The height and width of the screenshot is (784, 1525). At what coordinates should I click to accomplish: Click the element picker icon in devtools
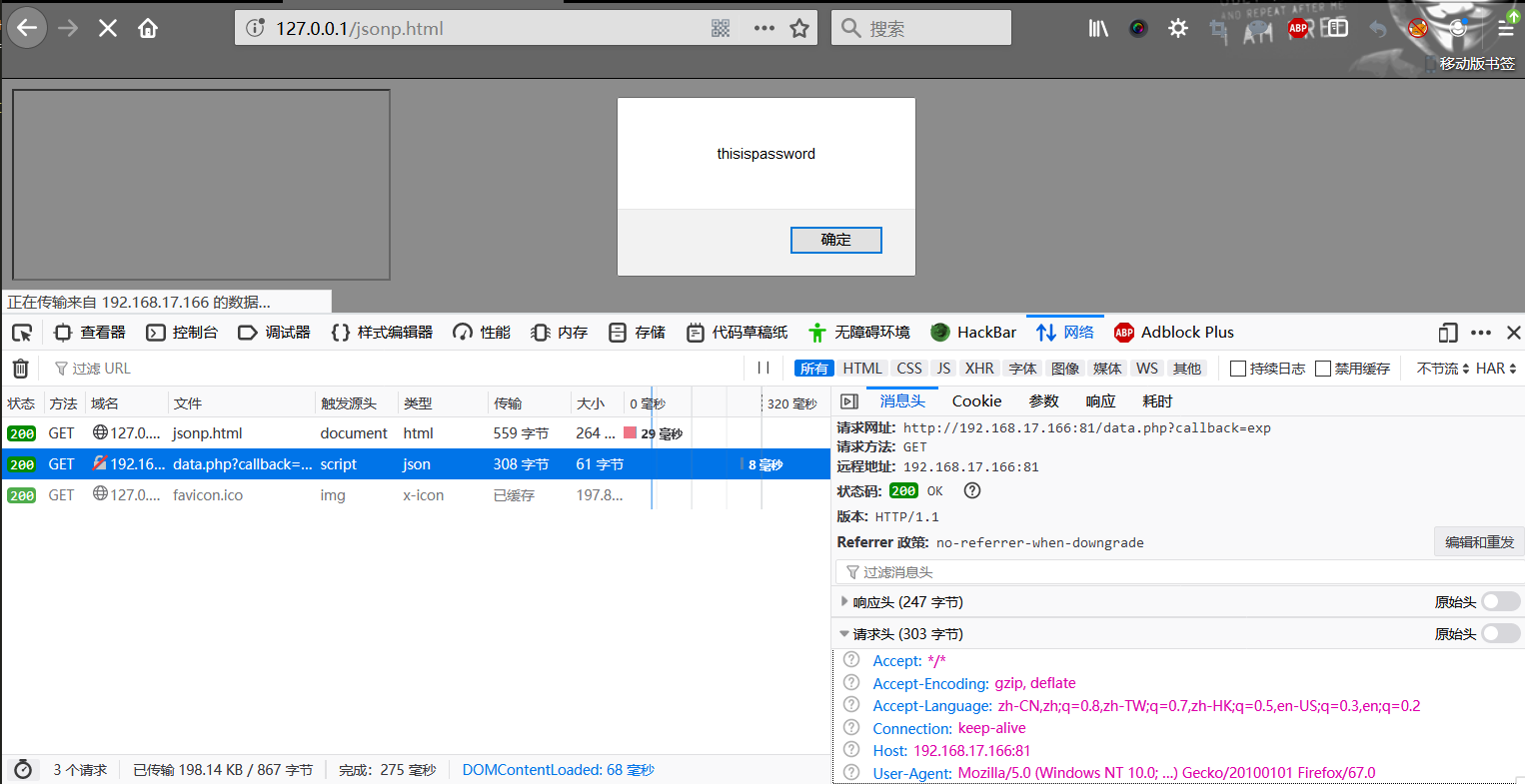(22, 333)
